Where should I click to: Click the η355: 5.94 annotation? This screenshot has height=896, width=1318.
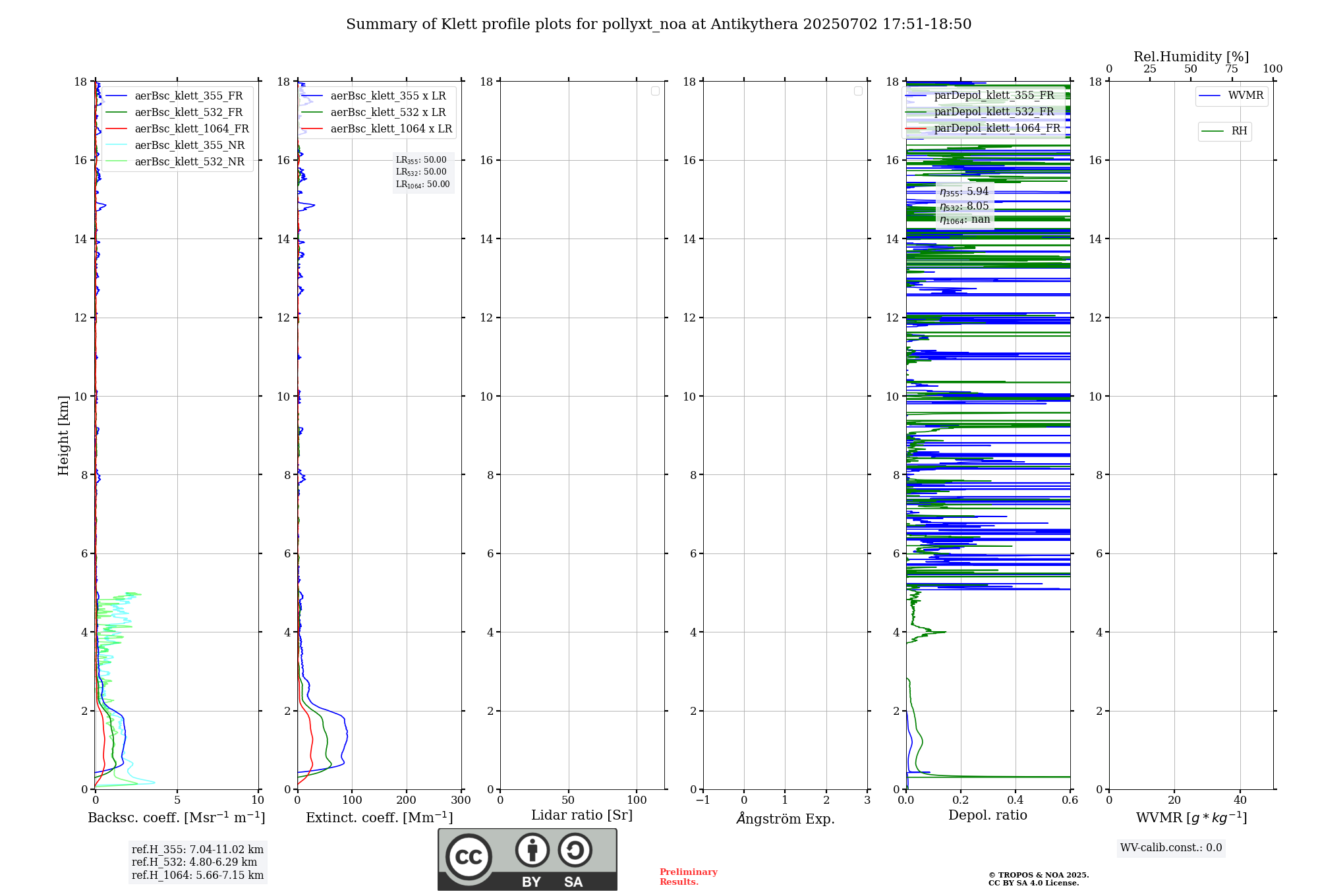[964, 192]
